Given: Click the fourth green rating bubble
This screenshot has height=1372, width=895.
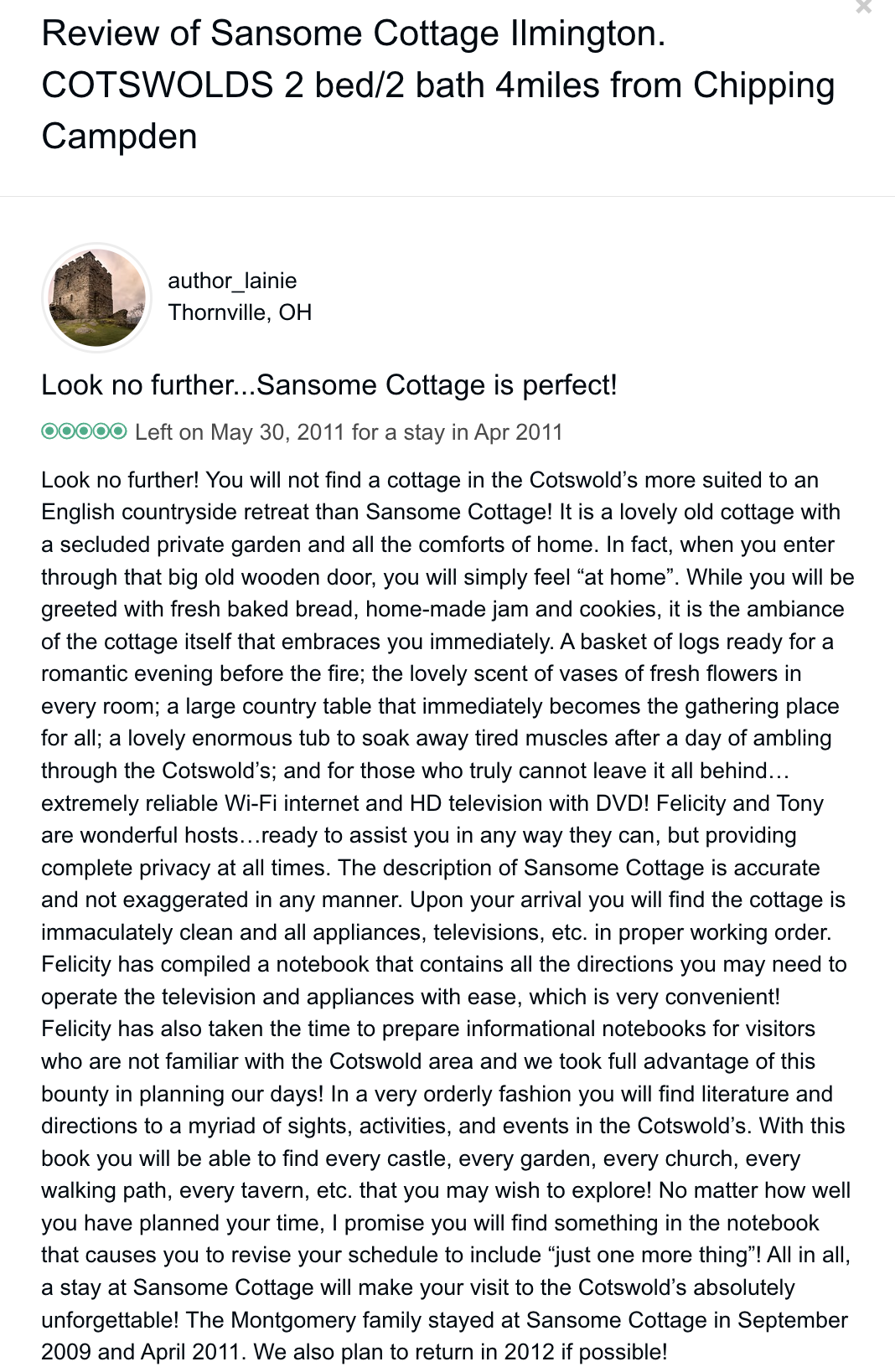Looking at the screenshot, I should pyautogui.click(x=101, y=431).
